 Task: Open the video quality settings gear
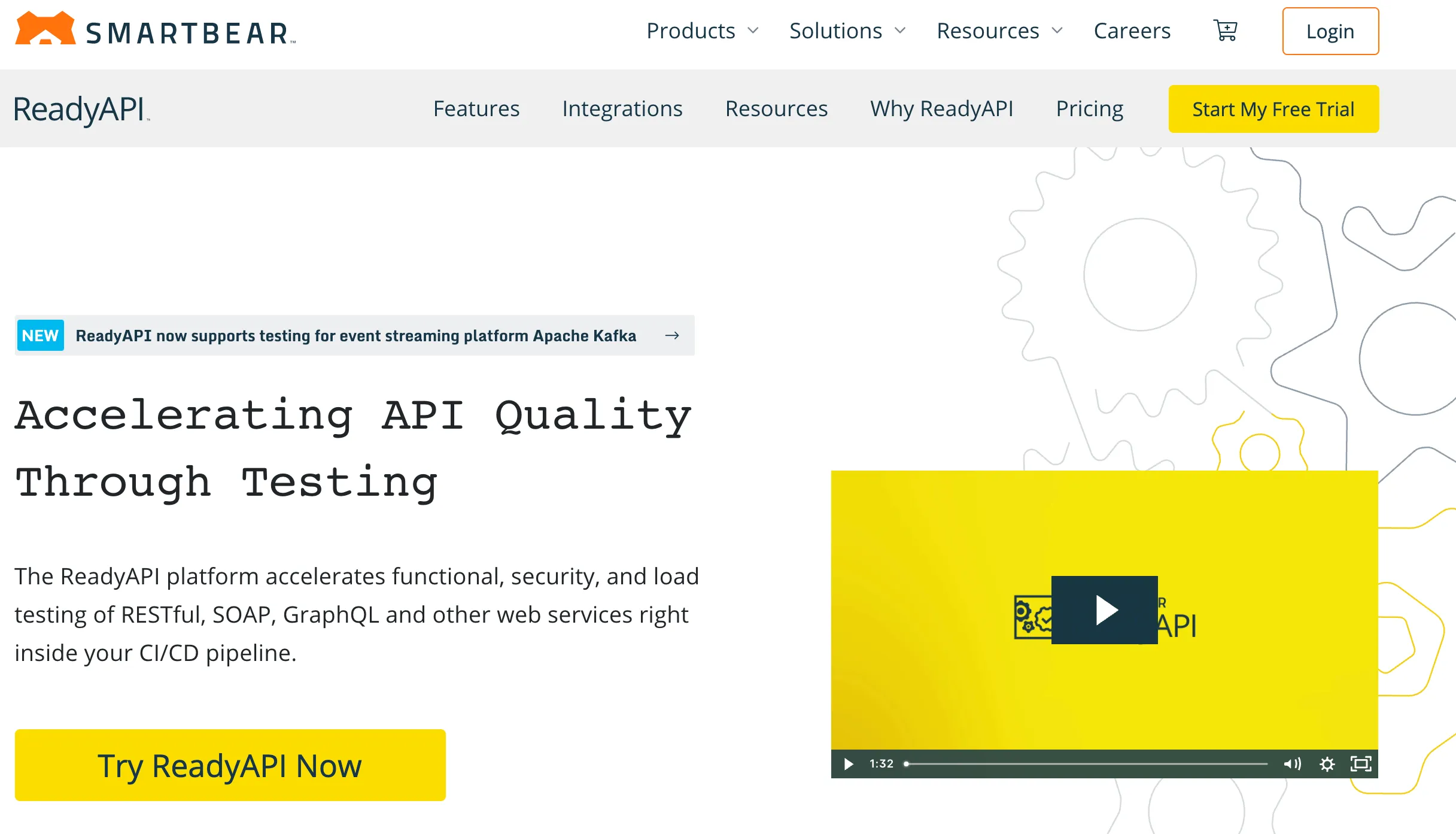pyautogui.click(x=1327, y=763)
